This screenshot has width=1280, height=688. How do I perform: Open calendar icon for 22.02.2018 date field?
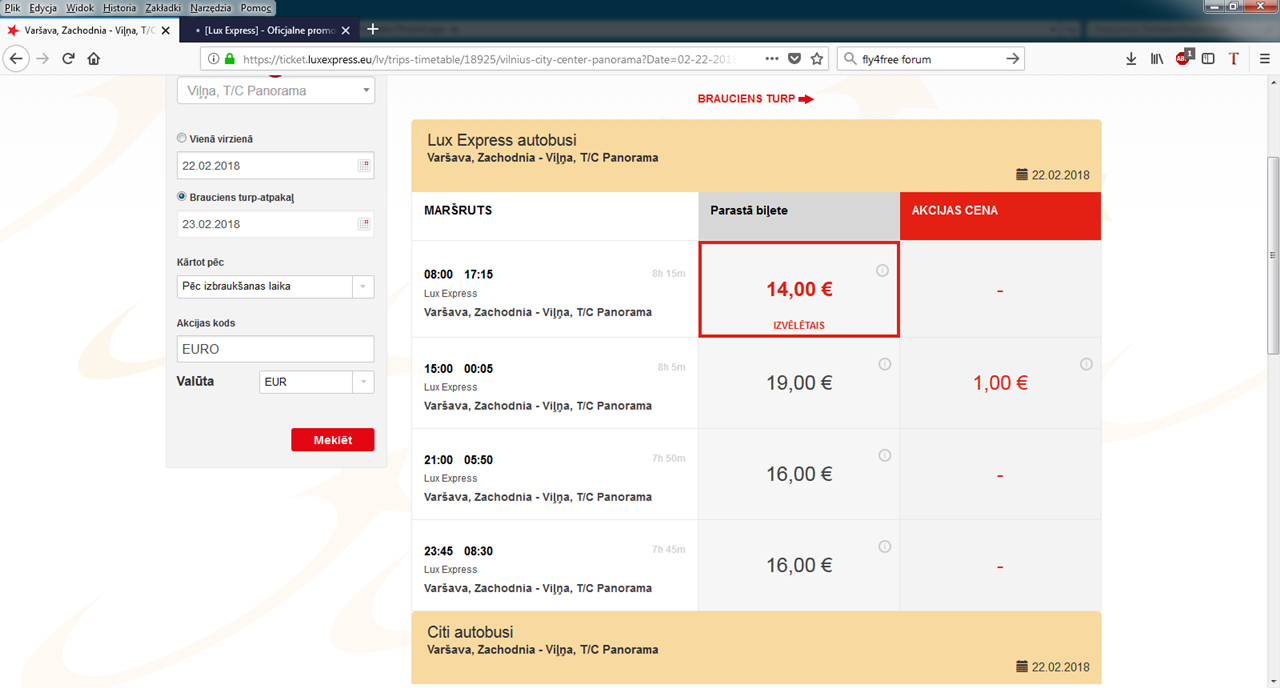(x=364, y=166)
